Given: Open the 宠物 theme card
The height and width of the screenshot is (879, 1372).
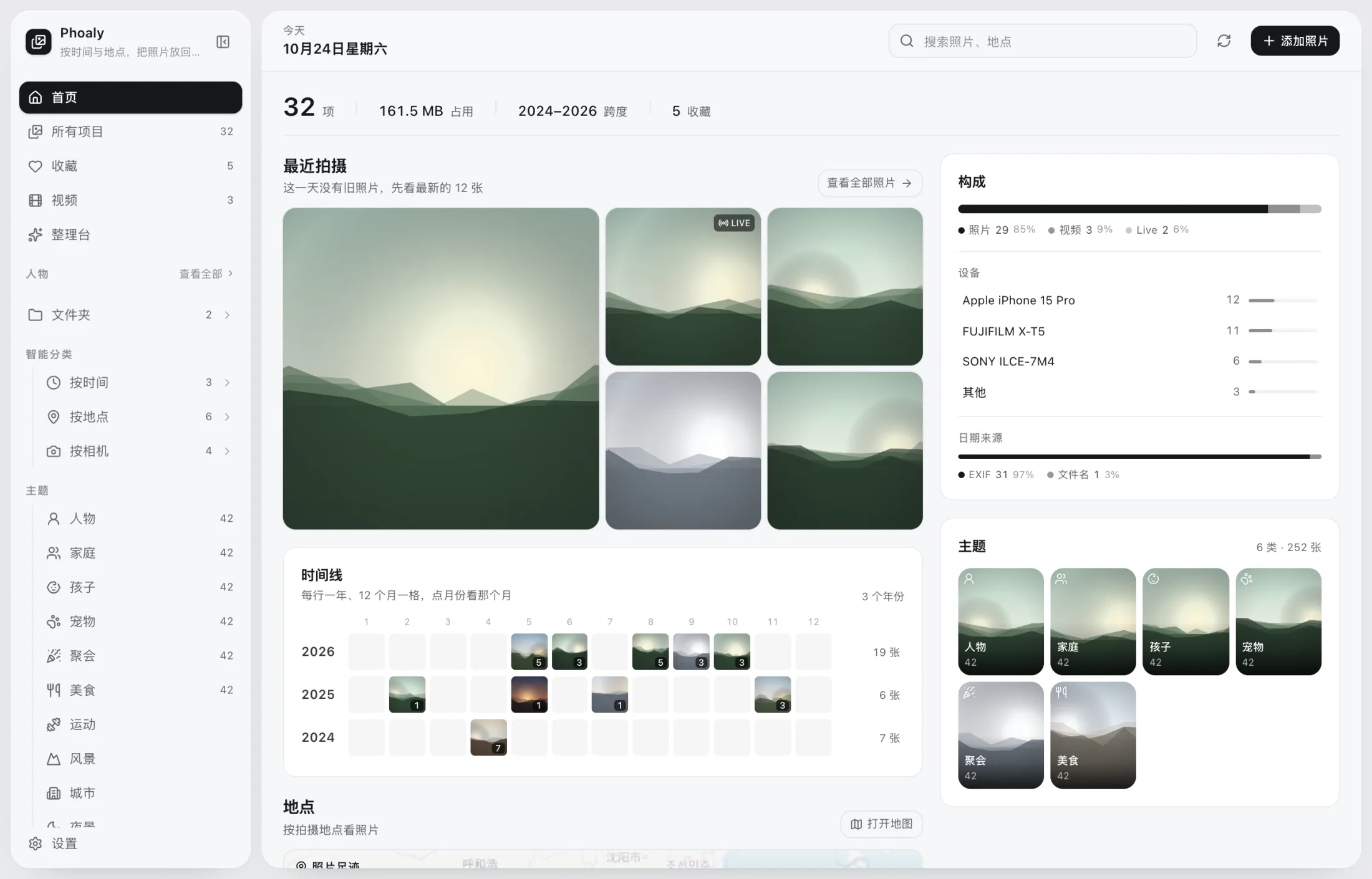Looking at the screenshot, I should 1278,622.
